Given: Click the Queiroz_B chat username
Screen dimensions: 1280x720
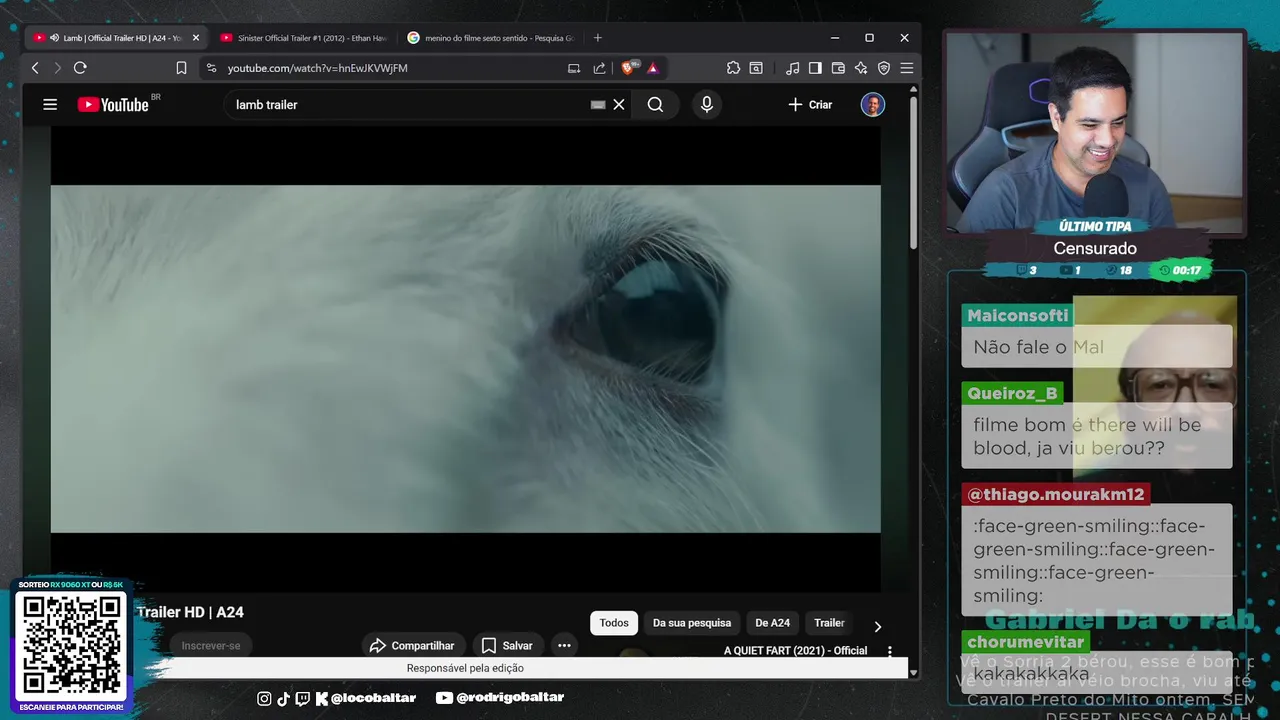Looking at the screenshot, I should (x=1012, y=393).
